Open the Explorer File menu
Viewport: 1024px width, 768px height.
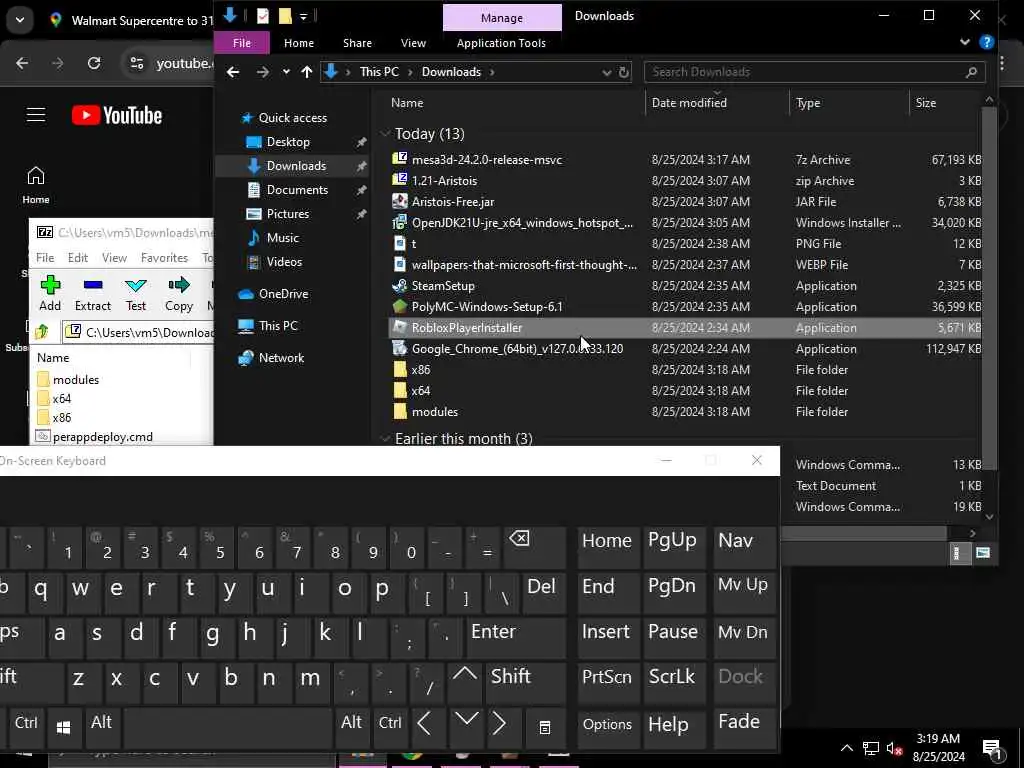click(x=242, y=42)
